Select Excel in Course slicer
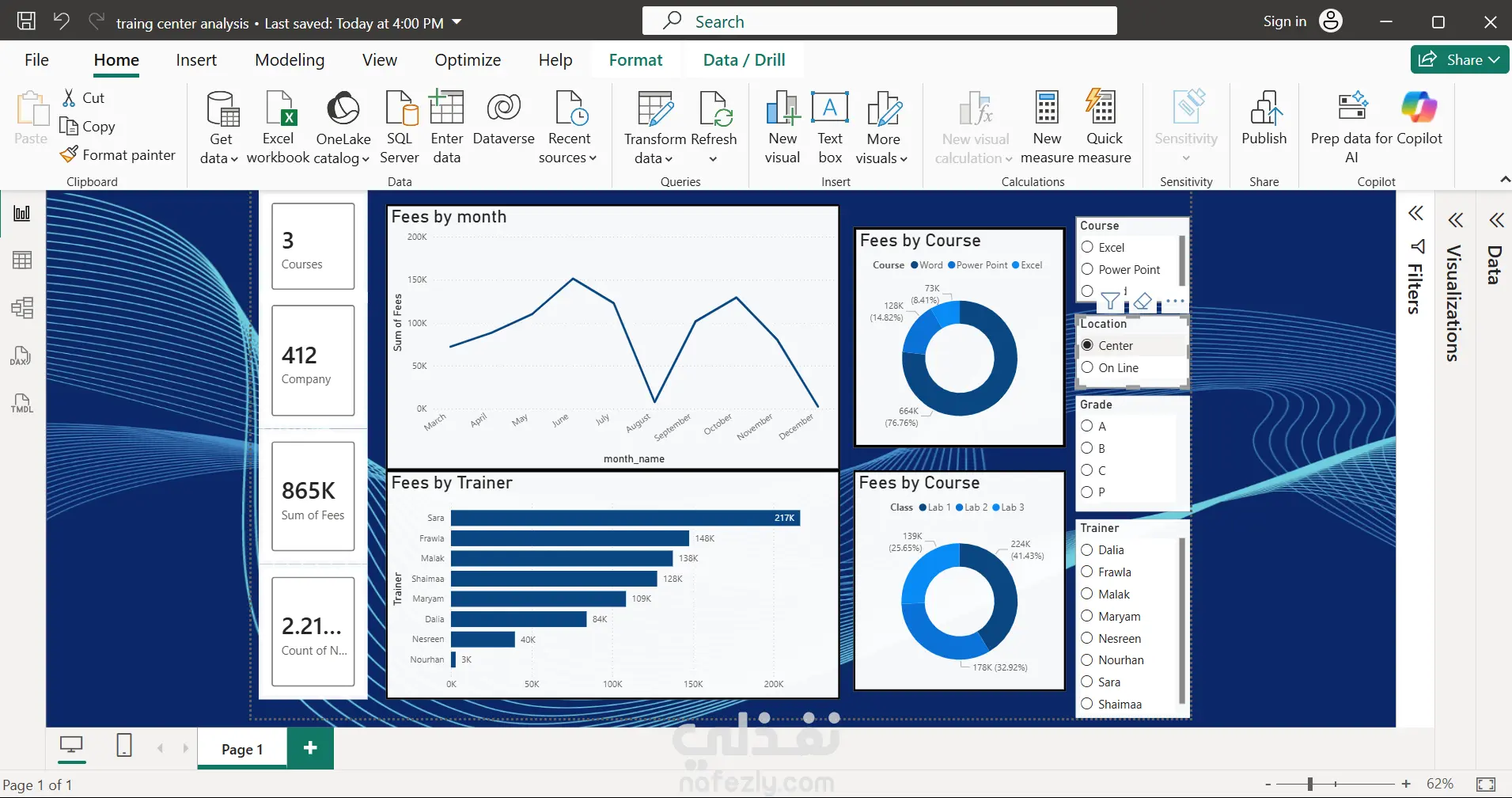 tap(1088, 247)
